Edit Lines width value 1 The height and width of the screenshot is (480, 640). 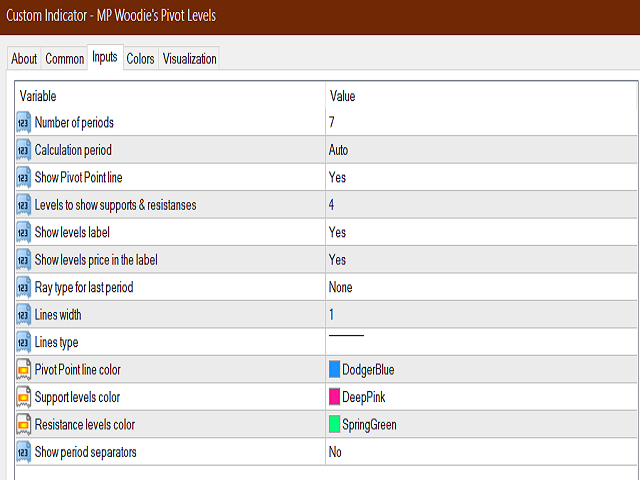[x=481, y=314]
